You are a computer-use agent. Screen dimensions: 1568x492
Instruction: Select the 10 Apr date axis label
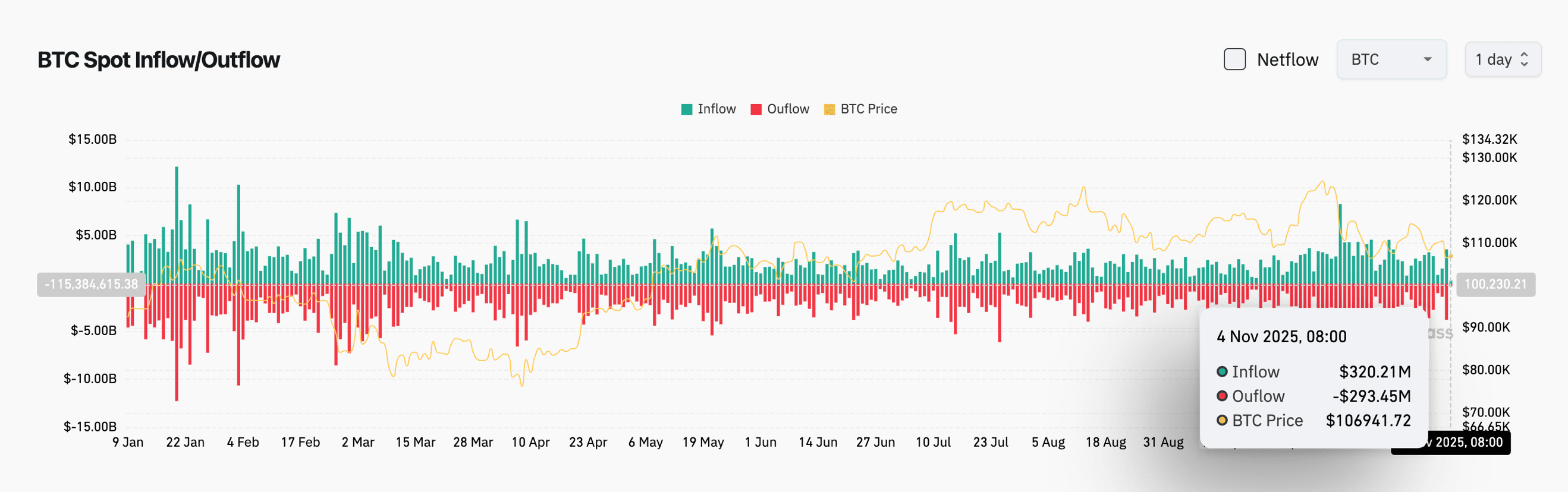[530, 442]
